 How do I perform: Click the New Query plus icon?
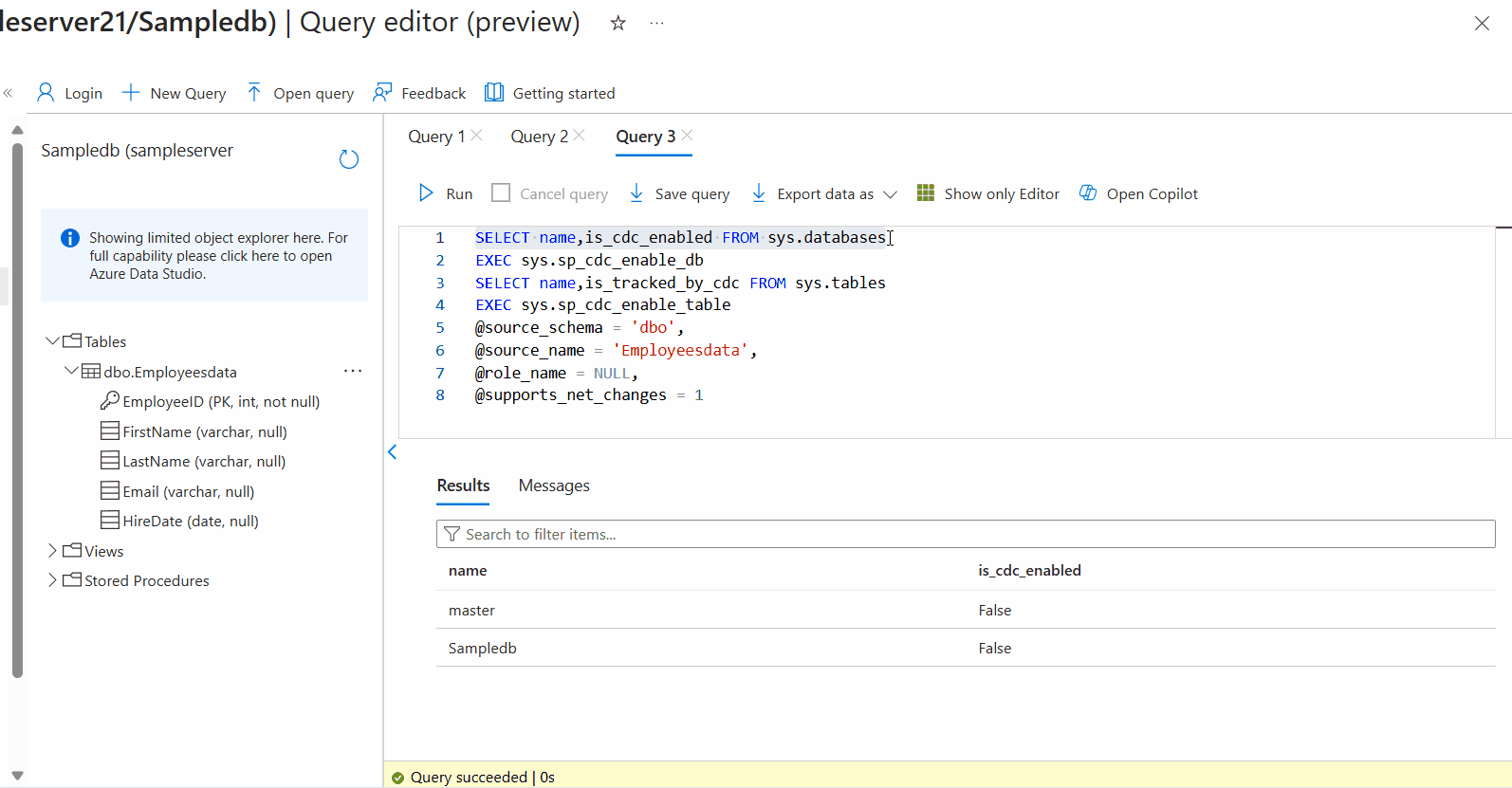coord(131,92)
